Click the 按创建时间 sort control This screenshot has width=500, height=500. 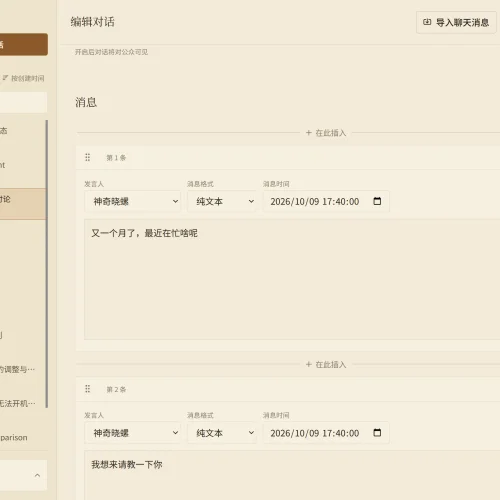(23, 78)
